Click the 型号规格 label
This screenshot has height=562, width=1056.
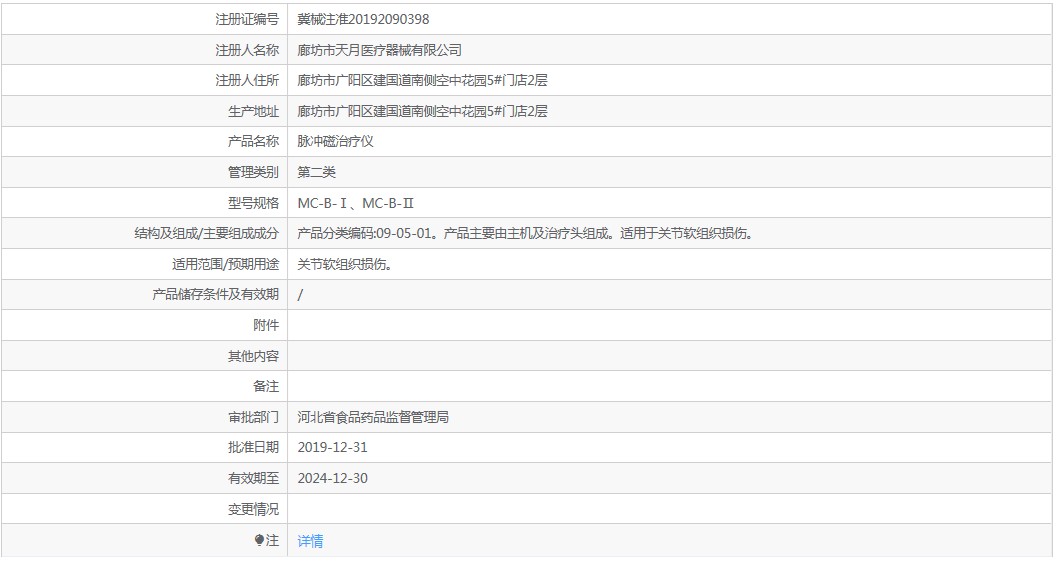point(253,203)
